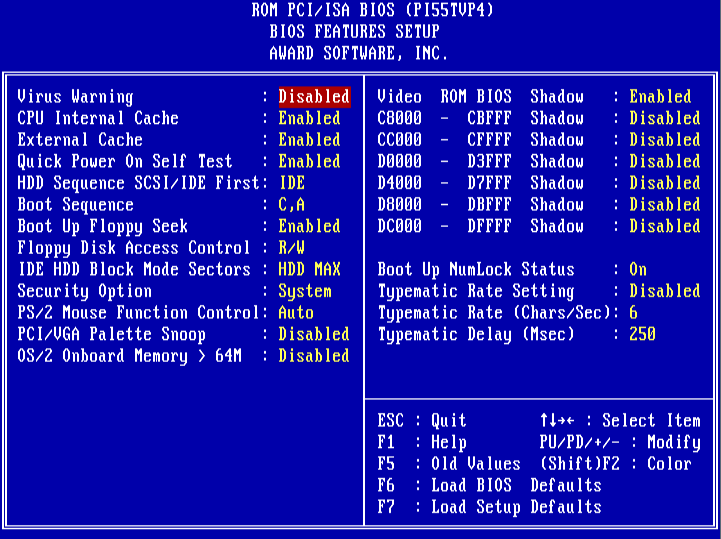Toggle Video ROM BIOS Shadow Enabled value

pyautogui.click(x=660, y=97)
